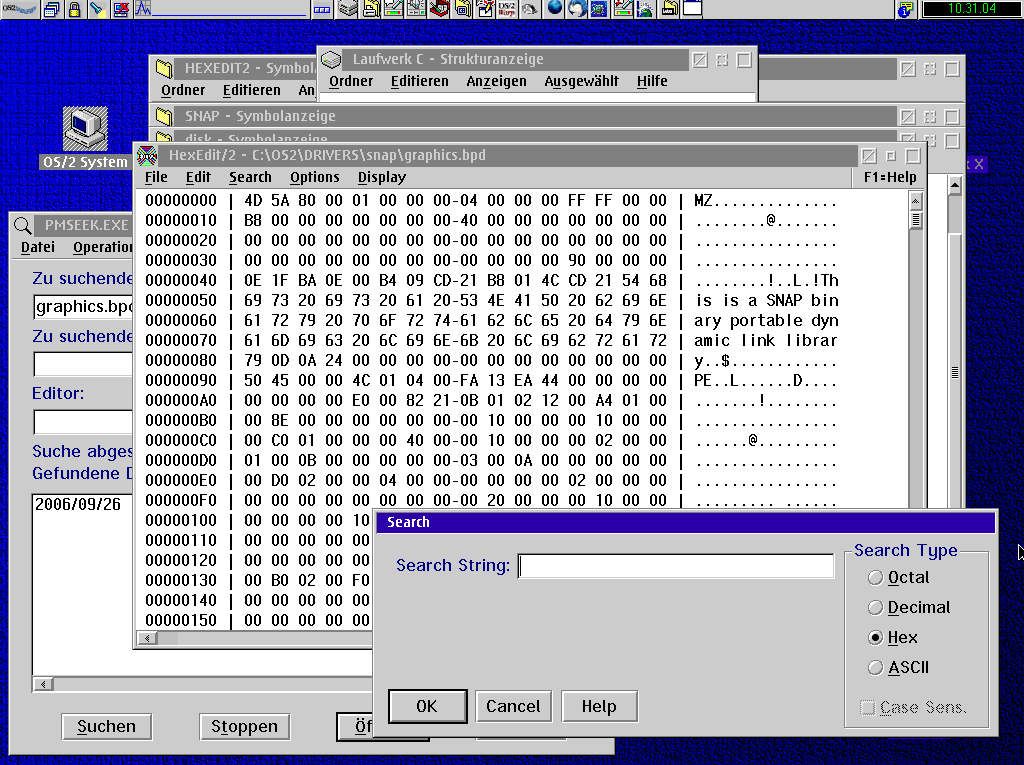
Task: Click the tray selector button with three squares
Action: pyautogui.click(x=322, y=8)
